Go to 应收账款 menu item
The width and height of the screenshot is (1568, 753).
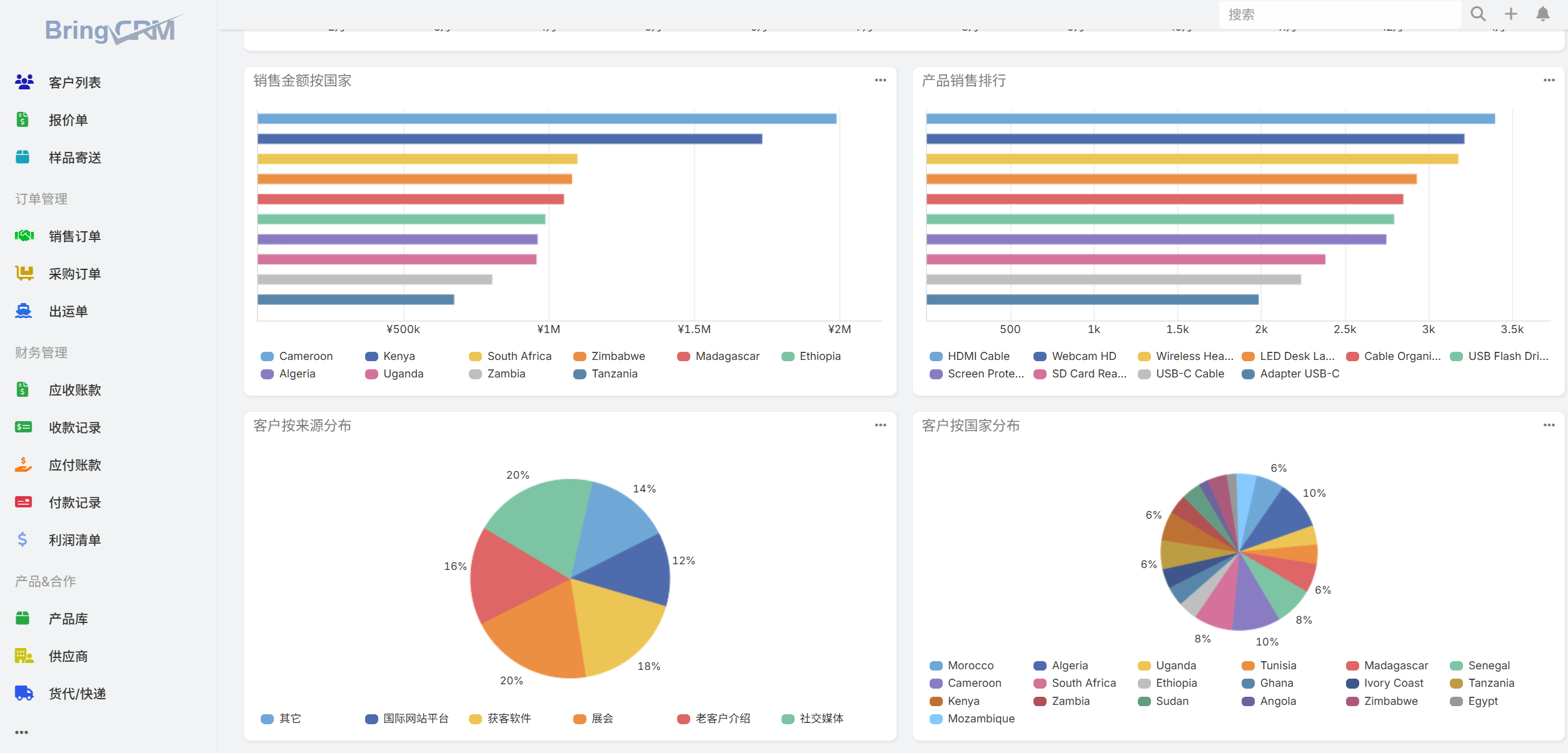click(74, 390)
